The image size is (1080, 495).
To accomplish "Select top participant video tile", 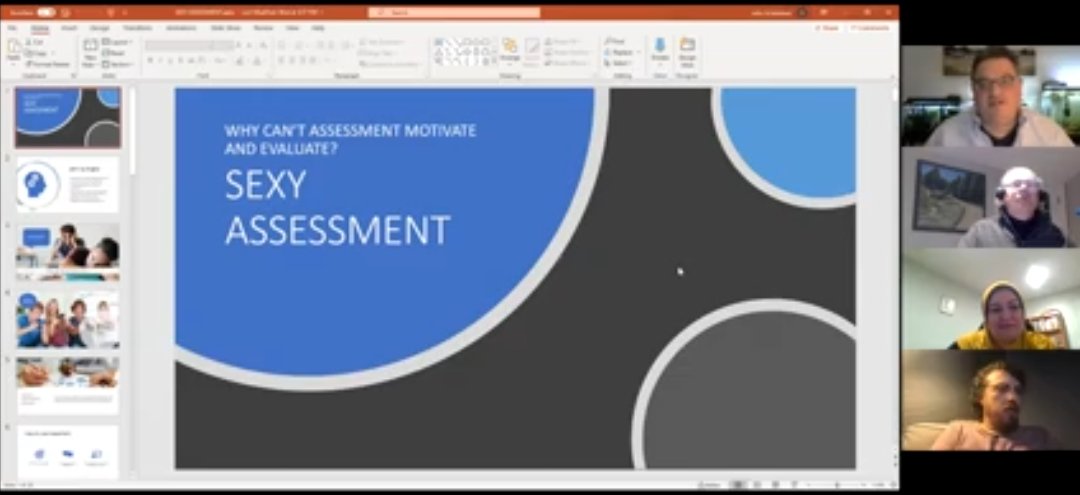I will click(990, 96).
